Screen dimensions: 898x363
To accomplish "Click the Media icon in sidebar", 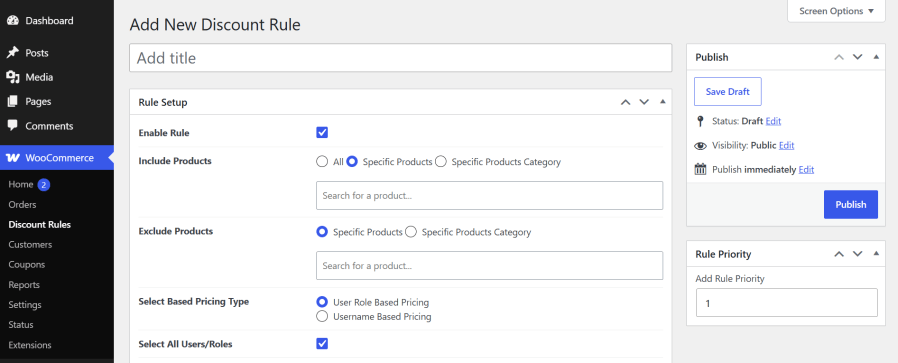I will [13, 77].
